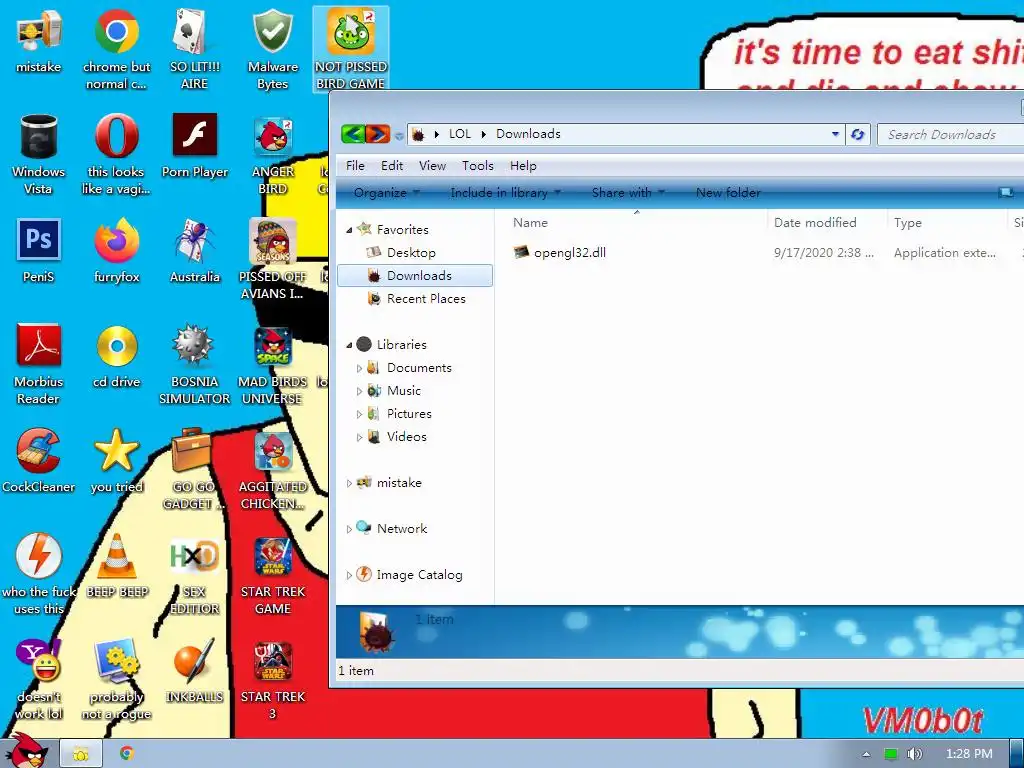Refresh the Downloads folder view
Screen dimensions: 1024x768
point(857,134)
